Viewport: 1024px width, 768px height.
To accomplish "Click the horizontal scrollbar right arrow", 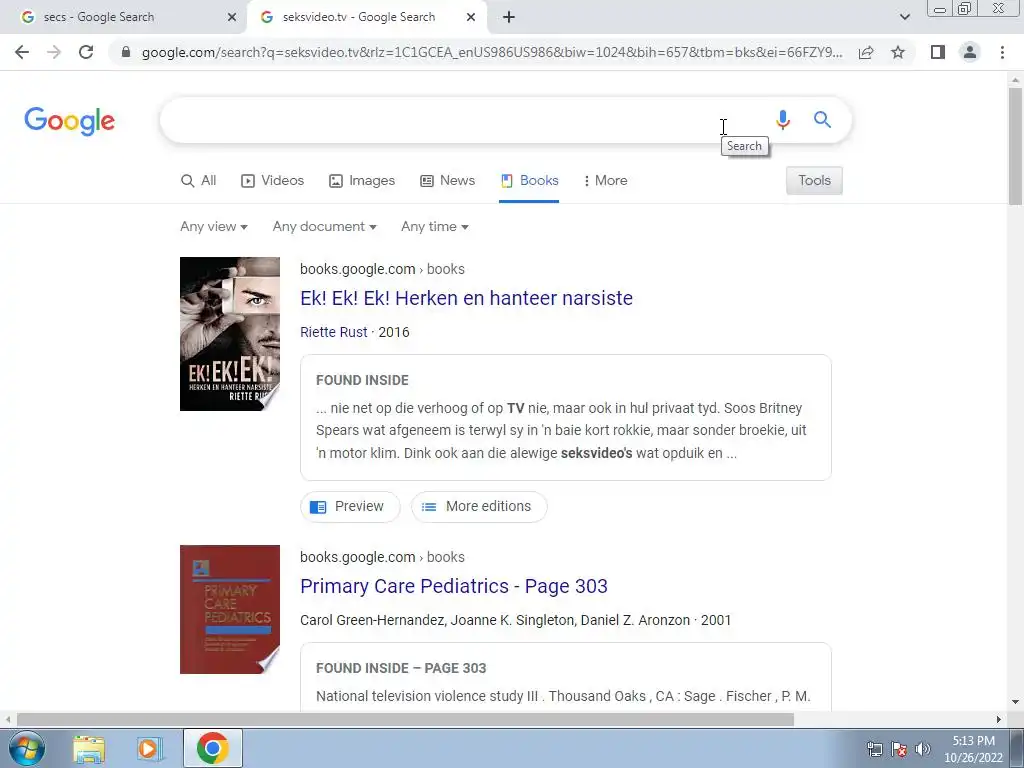I will (x=999, y=720).
